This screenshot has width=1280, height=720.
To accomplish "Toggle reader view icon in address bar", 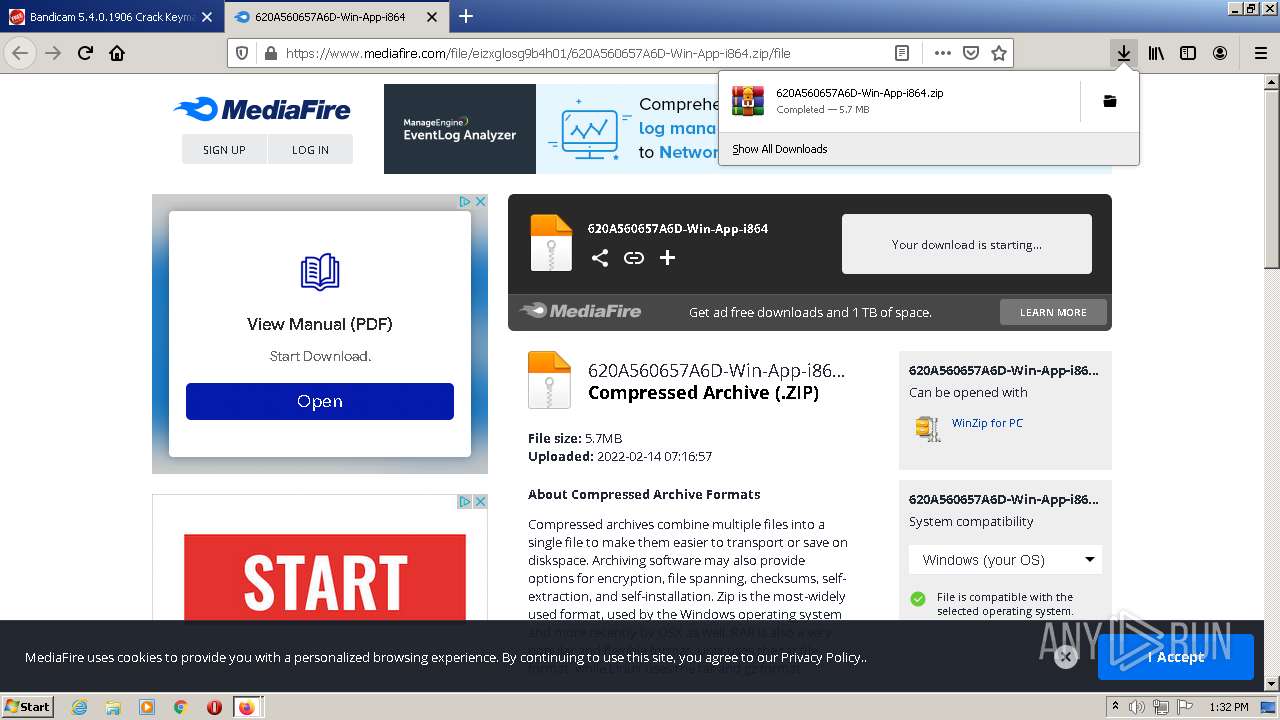I will click(x=901, y=53).
